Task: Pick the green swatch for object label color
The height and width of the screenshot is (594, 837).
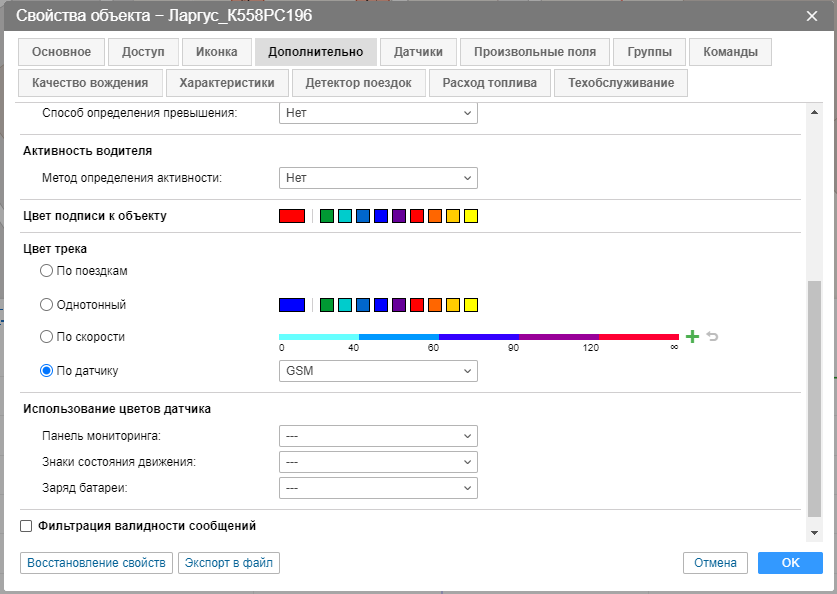Action: pyautogui.click(x=327, y=216)
